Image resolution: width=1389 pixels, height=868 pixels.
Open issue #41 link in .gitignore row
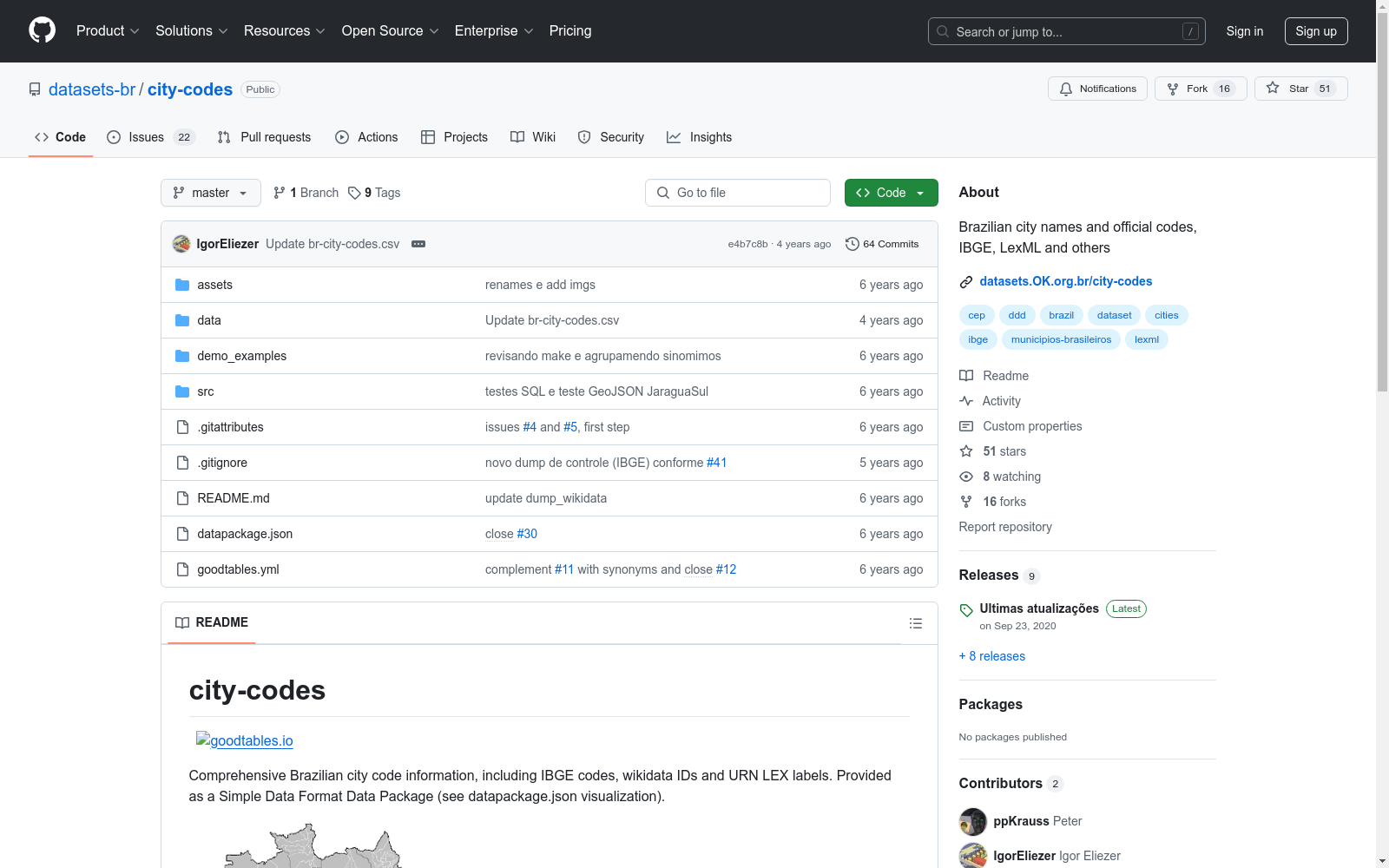click(716, 463)
